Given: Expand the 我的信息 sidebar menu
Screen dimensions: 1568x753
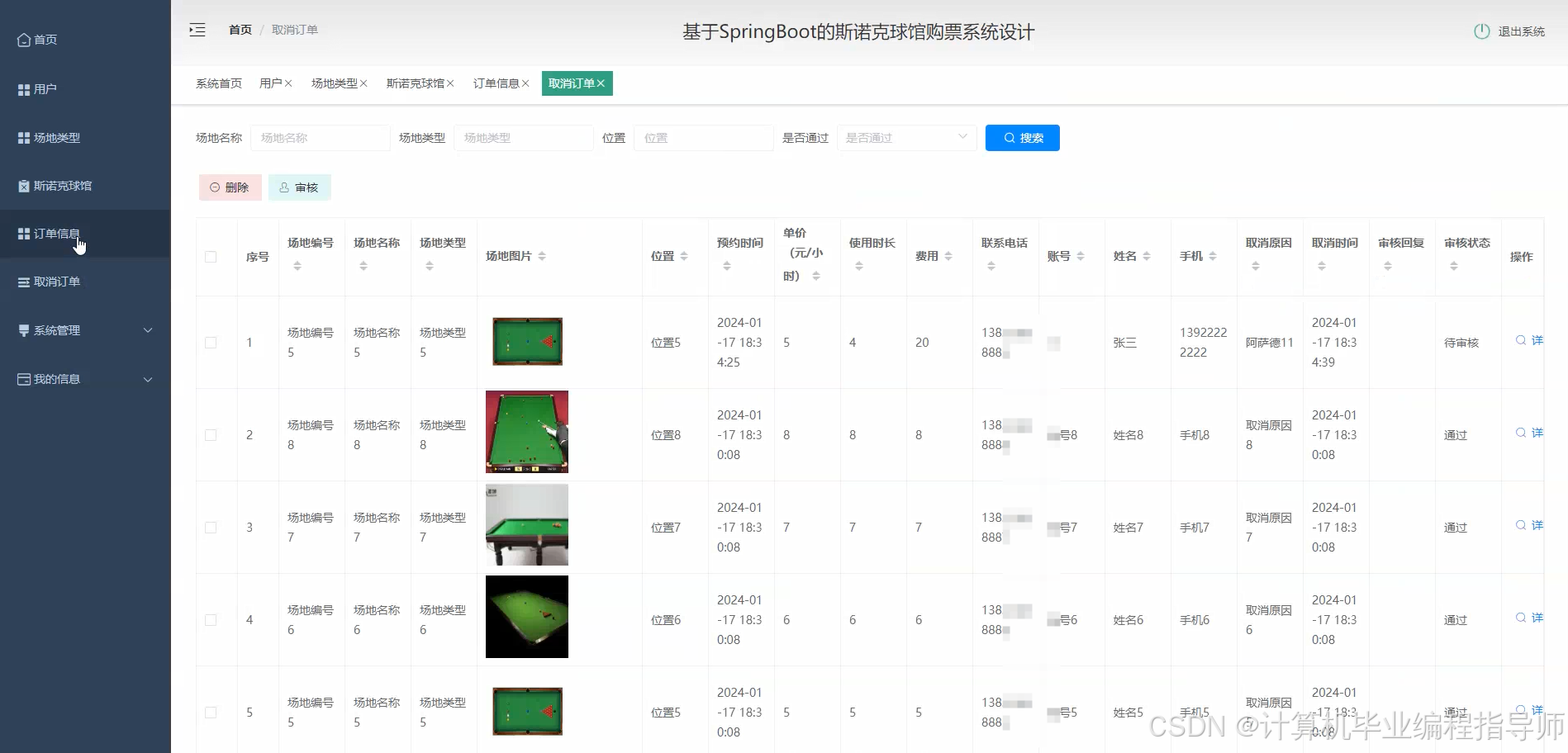Looking at the screenshot, I should click(56, 378).
